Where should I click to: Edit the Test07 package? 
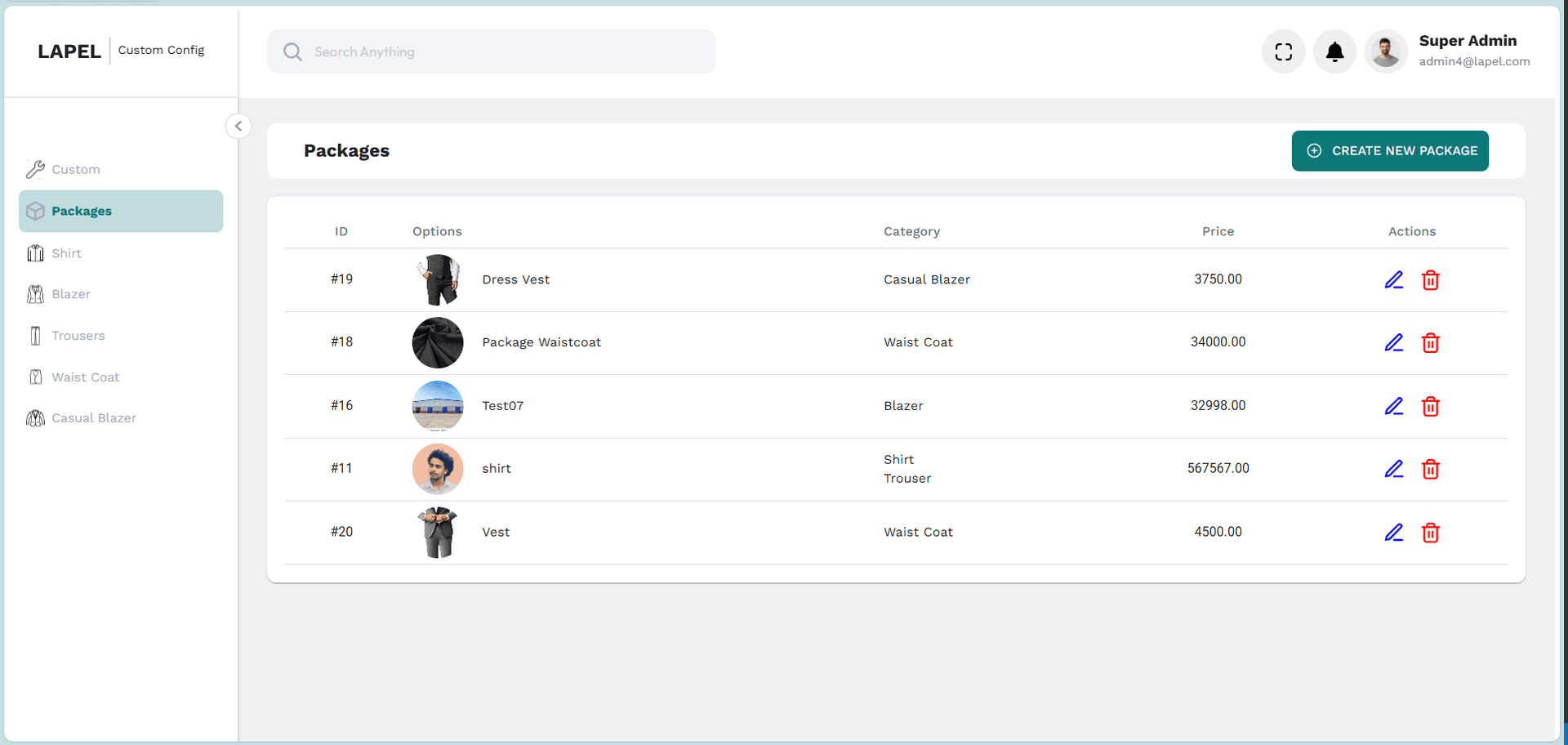pyautogui.click(x=1394, y=406)
